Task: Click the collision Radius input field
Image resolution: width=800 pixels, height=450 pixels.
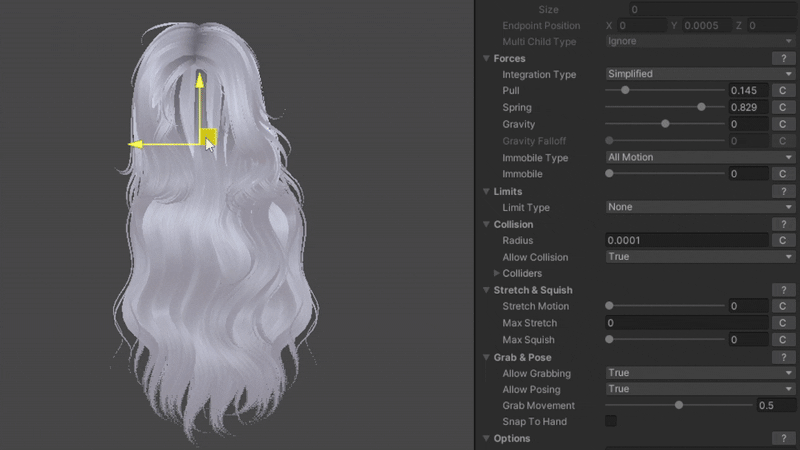Action: [x=685, y=240]
